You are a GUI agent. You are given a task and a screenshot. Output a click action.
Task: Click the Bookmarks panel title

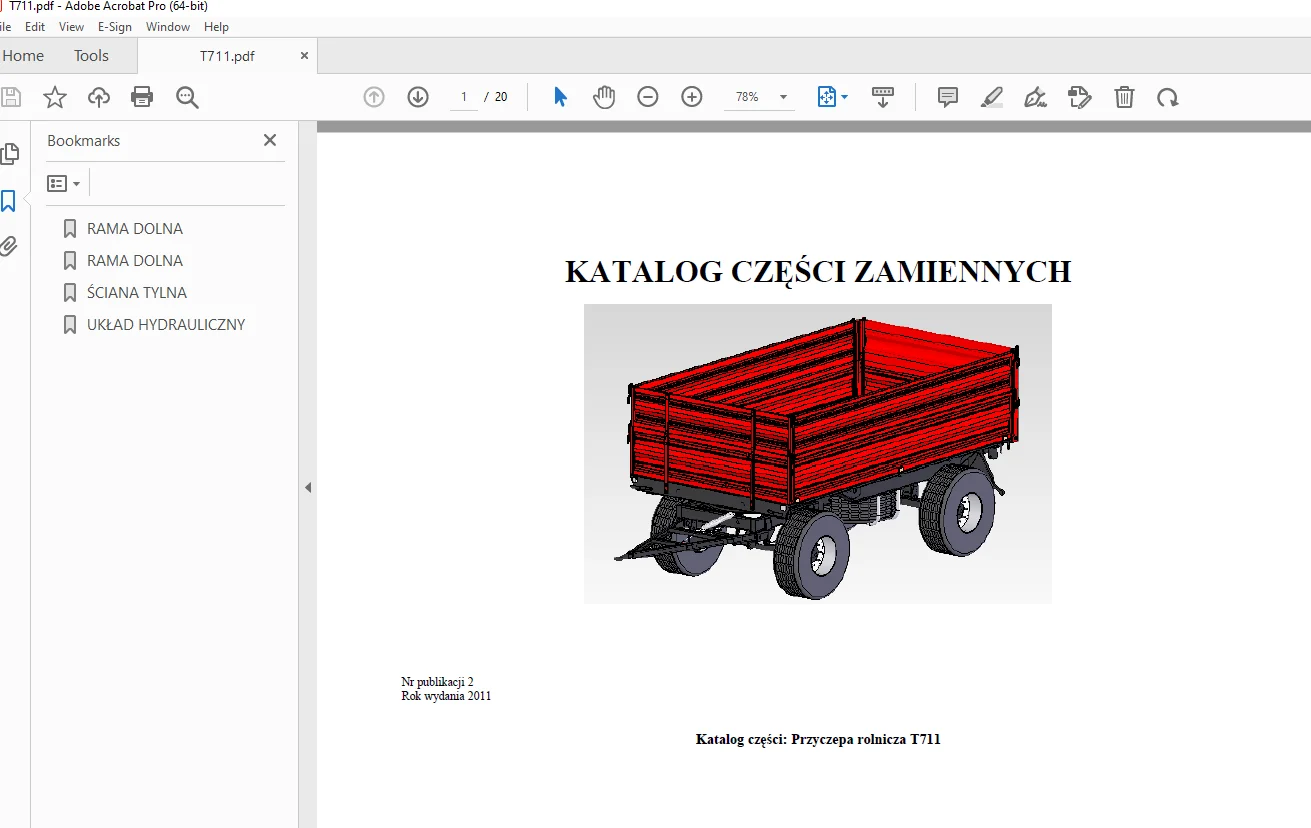tap(84, 141)
